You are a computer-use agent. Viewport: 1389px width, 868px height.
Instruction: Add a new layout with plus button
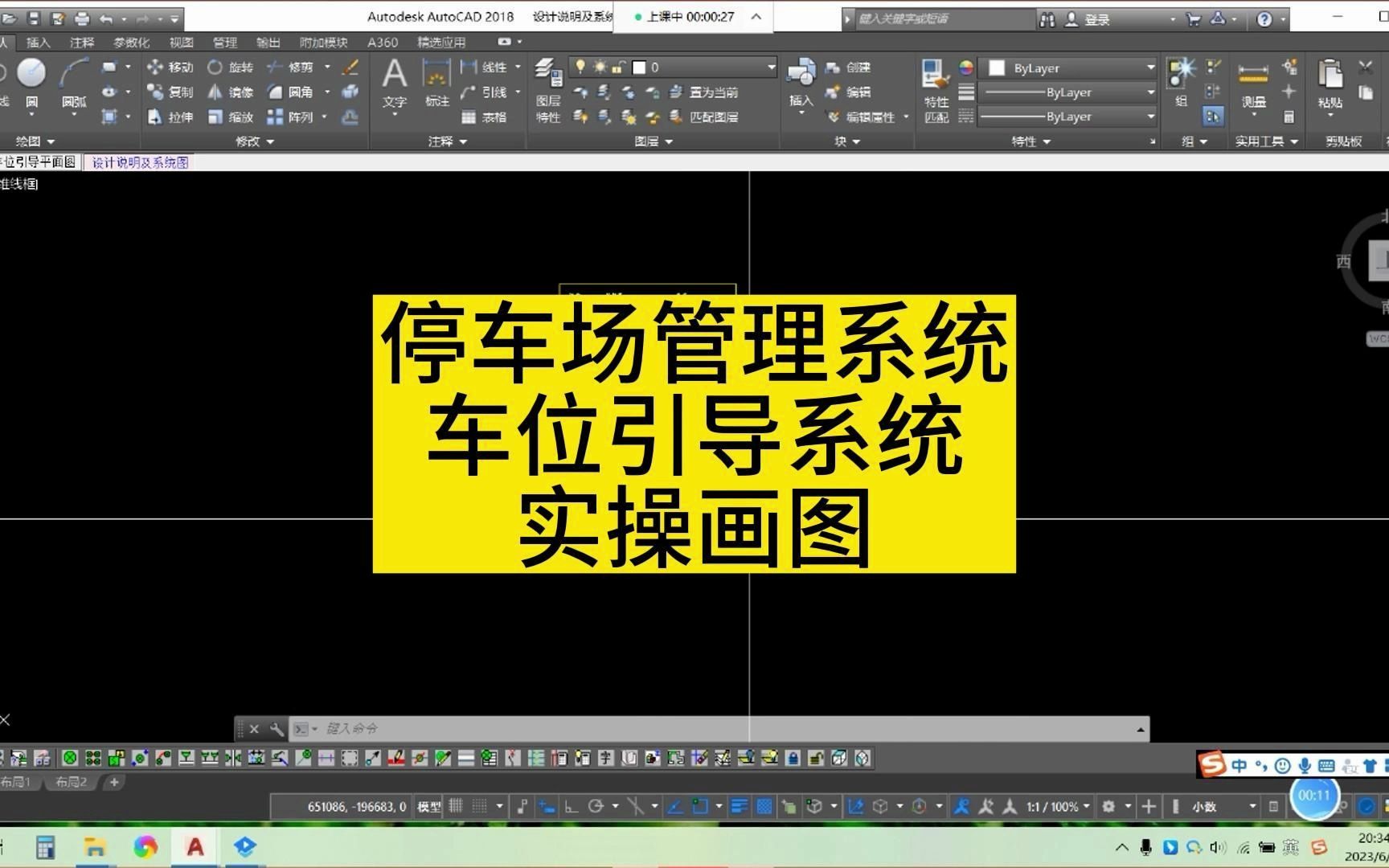(114, 782)
